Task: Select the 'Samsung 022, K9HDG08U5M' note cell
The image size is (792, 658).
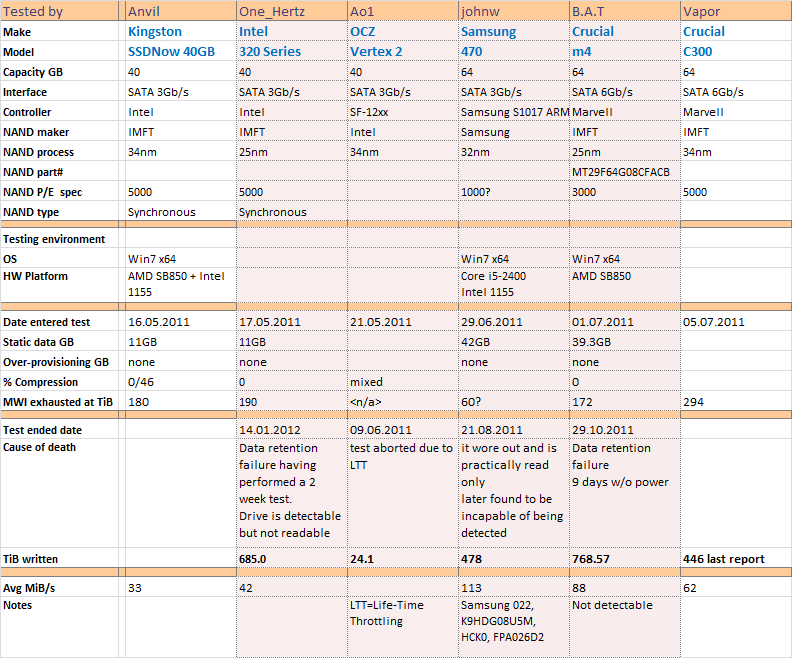Action: coord(514,627)
